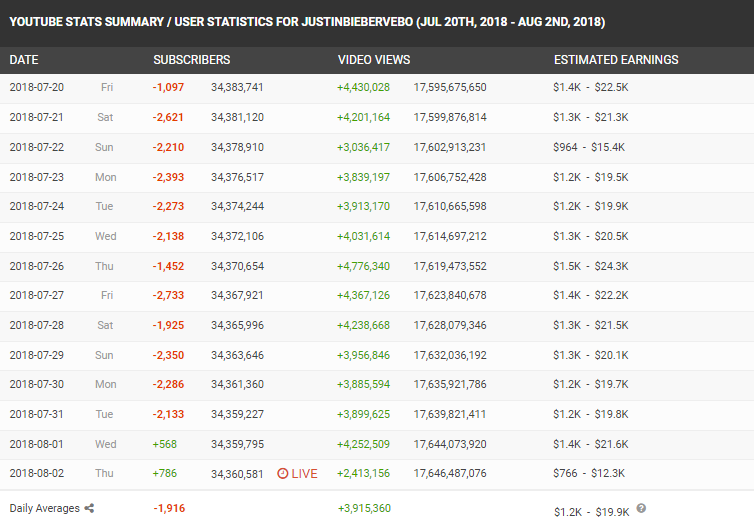Click the +3,915,360 average views value

[x=364, y=508]
